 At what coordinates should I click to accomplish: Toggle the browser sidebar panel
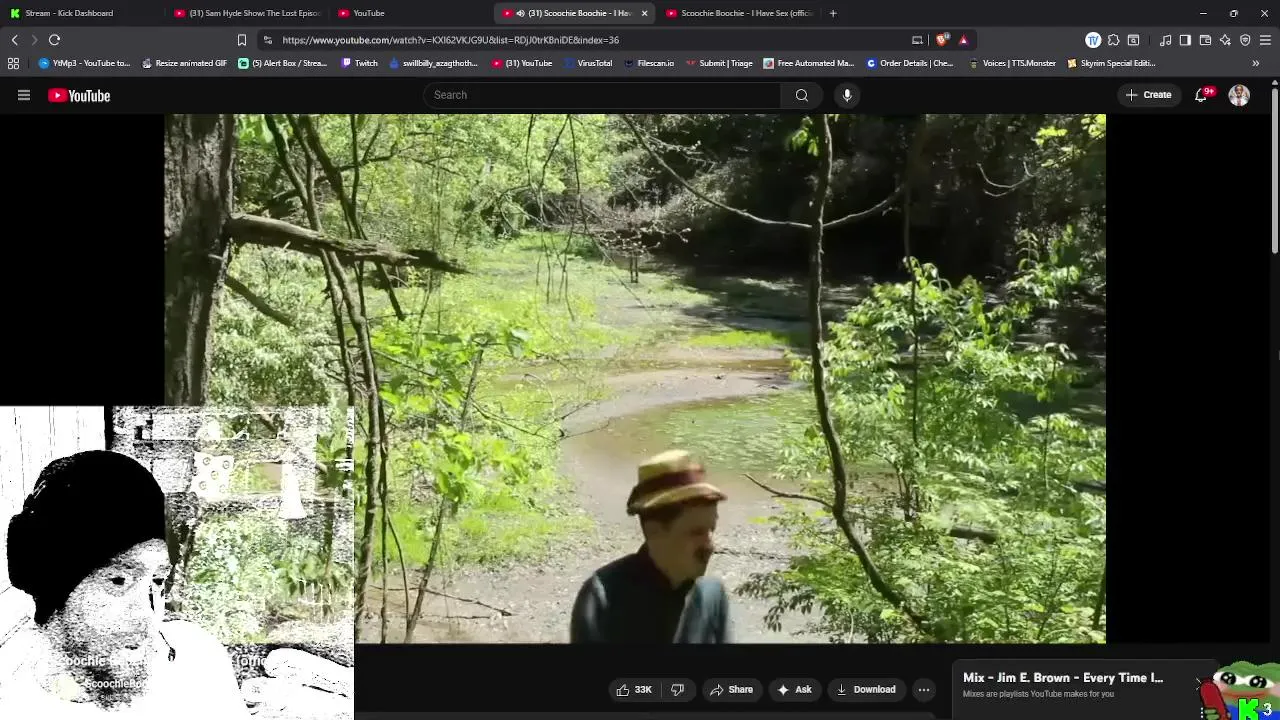coord(1185,40)
